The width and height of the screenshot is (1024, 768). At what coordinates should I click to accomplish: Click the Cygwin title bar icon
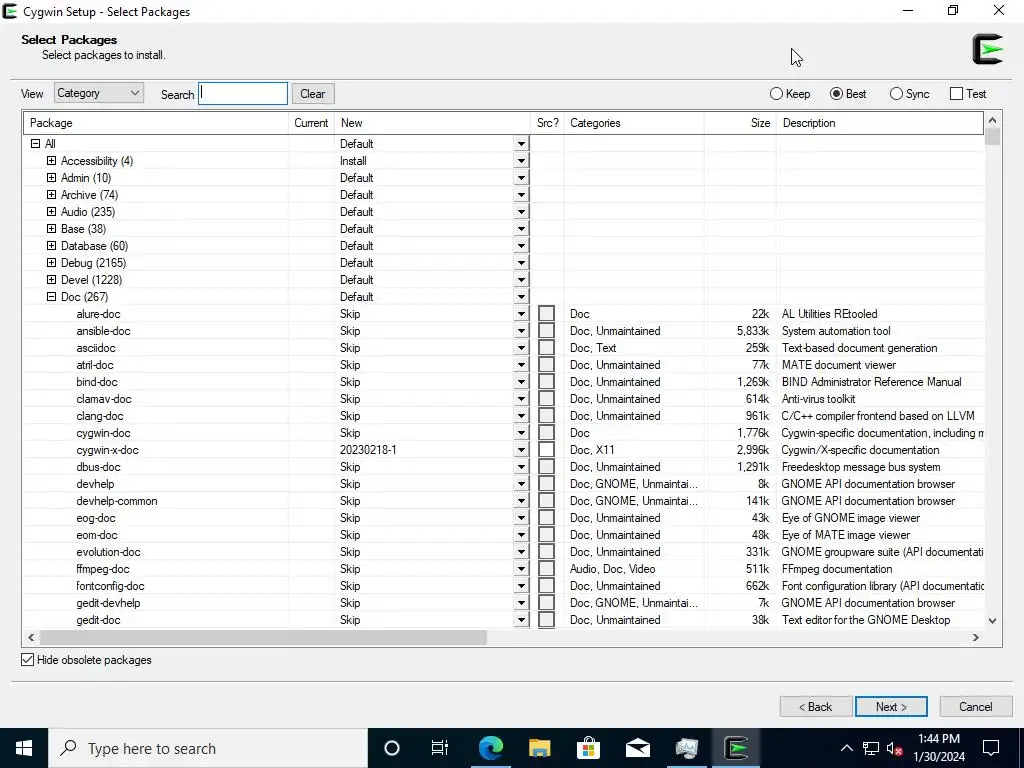10,11
